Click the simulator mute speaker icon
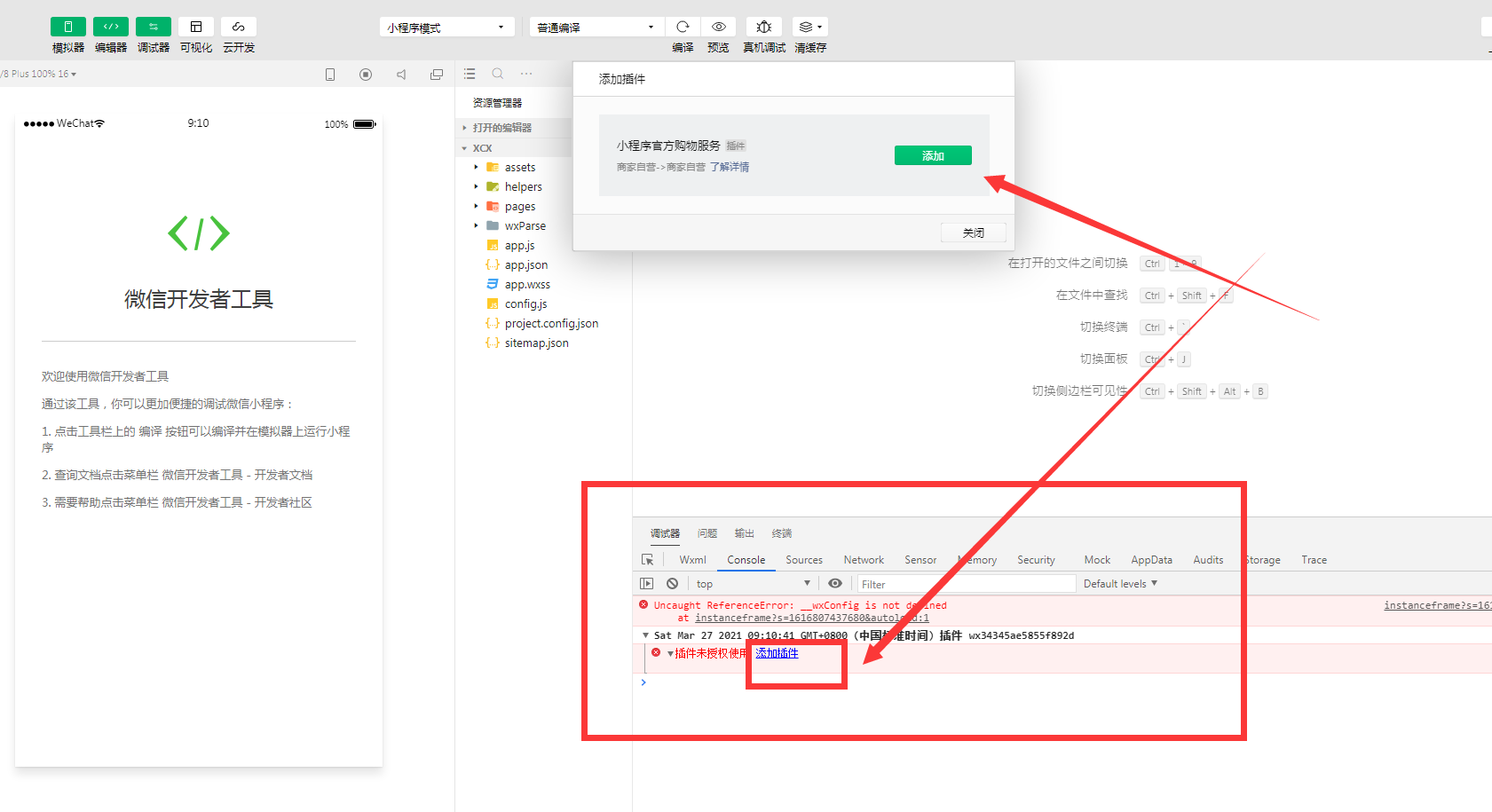 click(x=401, y=75)
